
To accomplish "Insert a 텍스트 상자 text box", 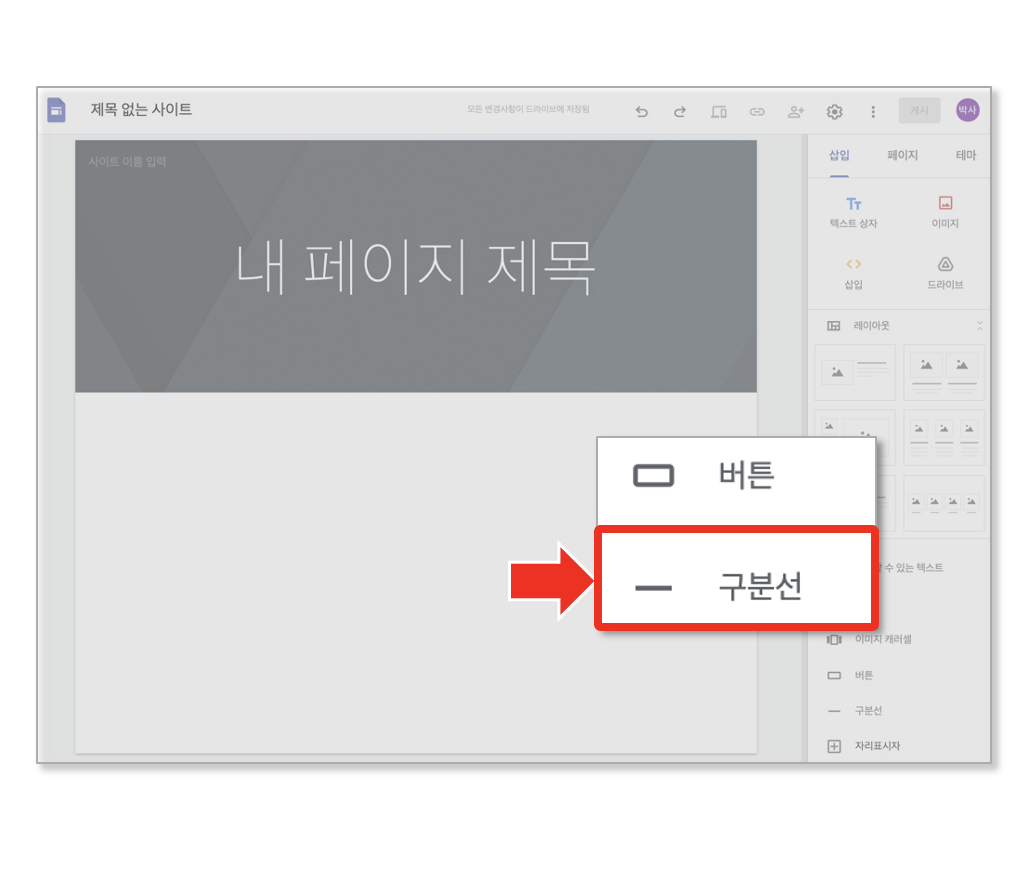I will click(x=853, y=212).
